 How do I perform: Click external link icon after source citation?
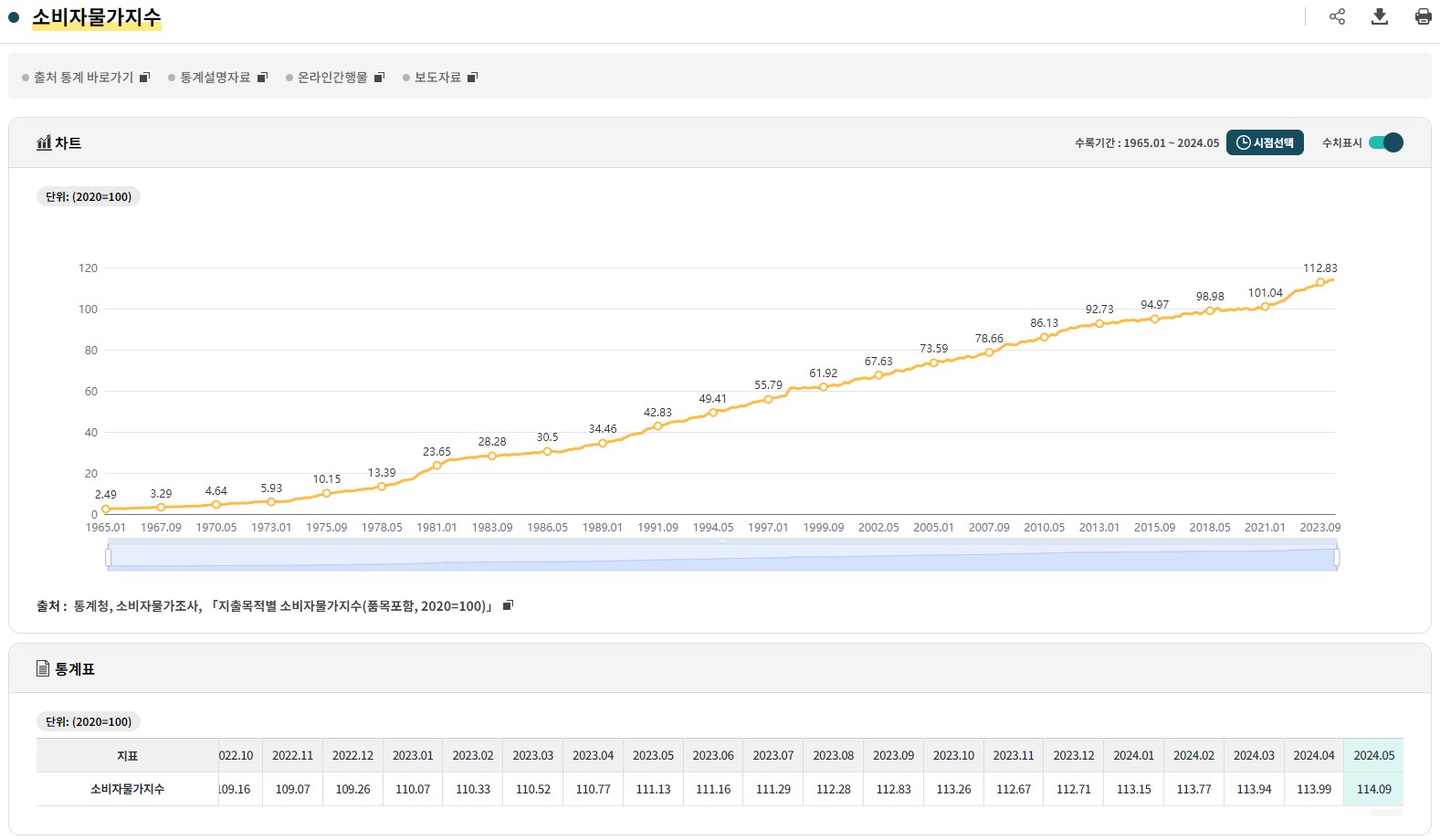pos(509,604)
